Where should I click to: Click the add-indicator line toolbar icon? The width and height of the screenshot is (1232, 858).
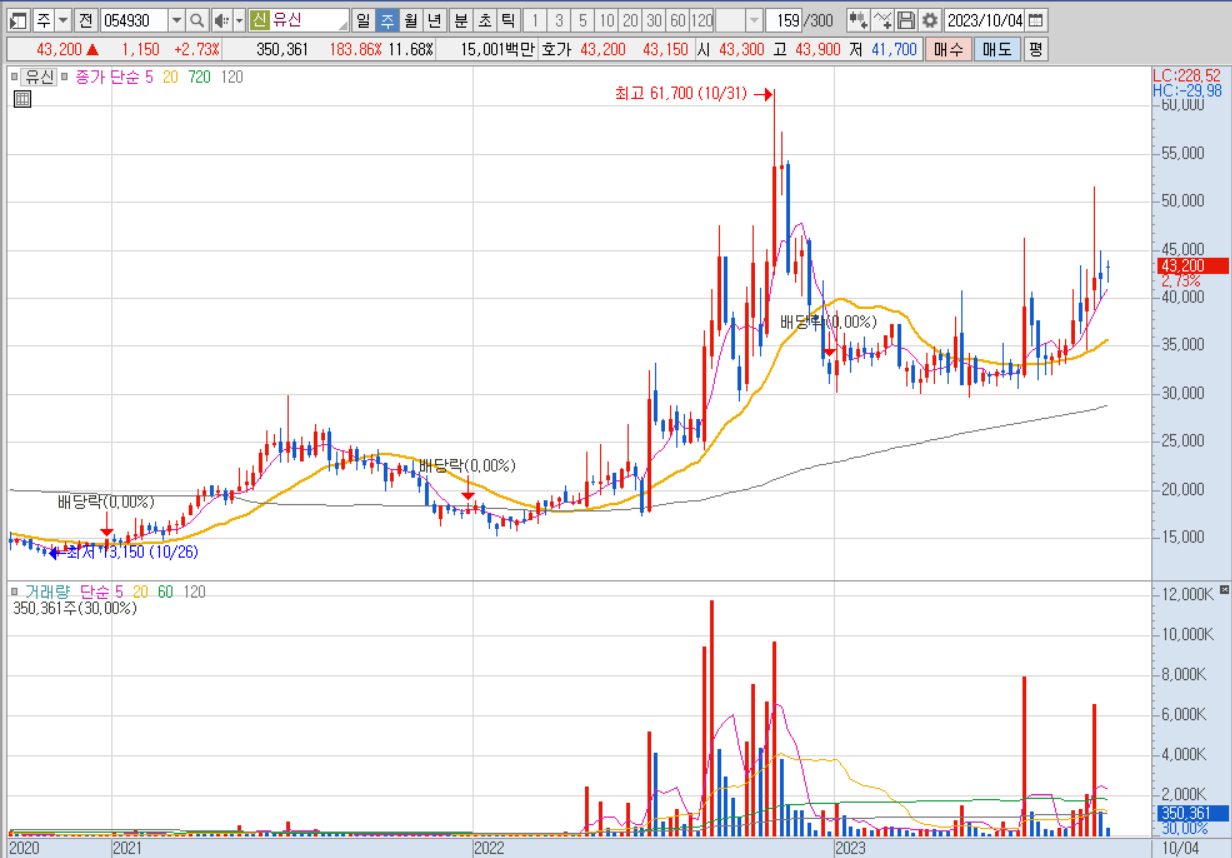click(x=882, y=20)
